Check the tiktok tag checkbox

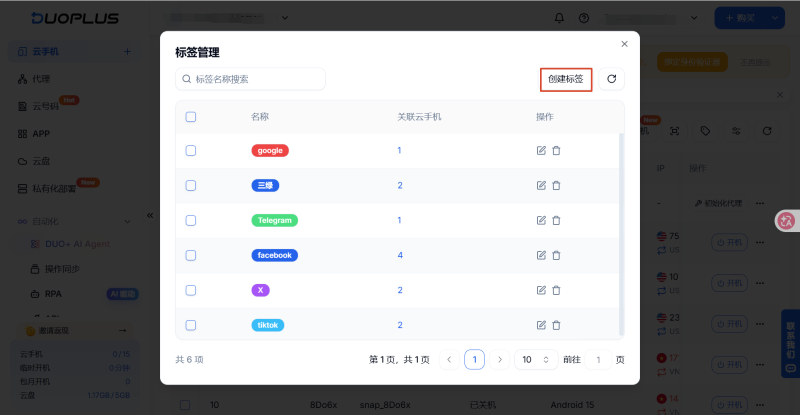tap(191, 325)
